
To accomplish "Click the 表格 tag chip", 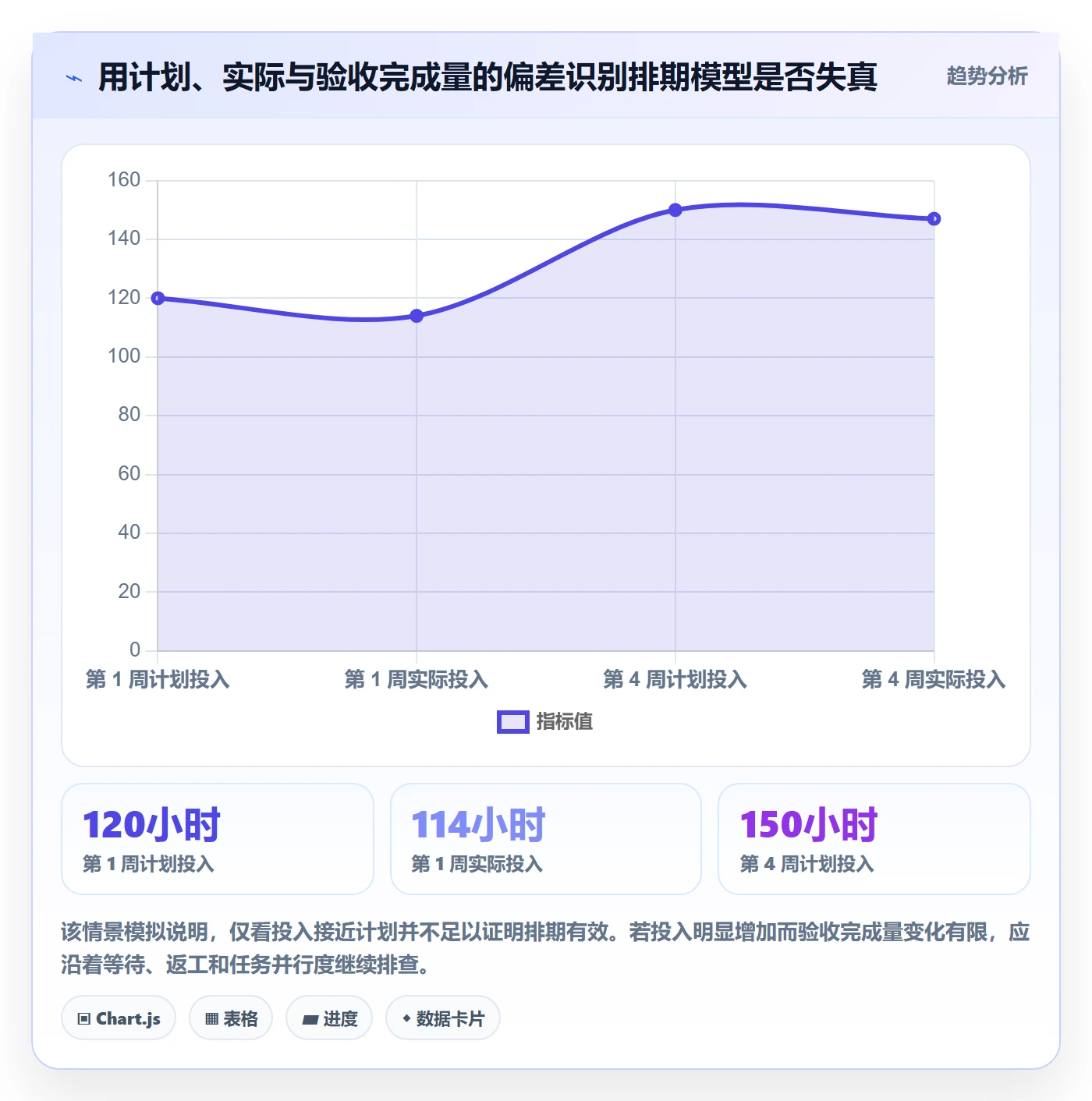I will 231,1018.
